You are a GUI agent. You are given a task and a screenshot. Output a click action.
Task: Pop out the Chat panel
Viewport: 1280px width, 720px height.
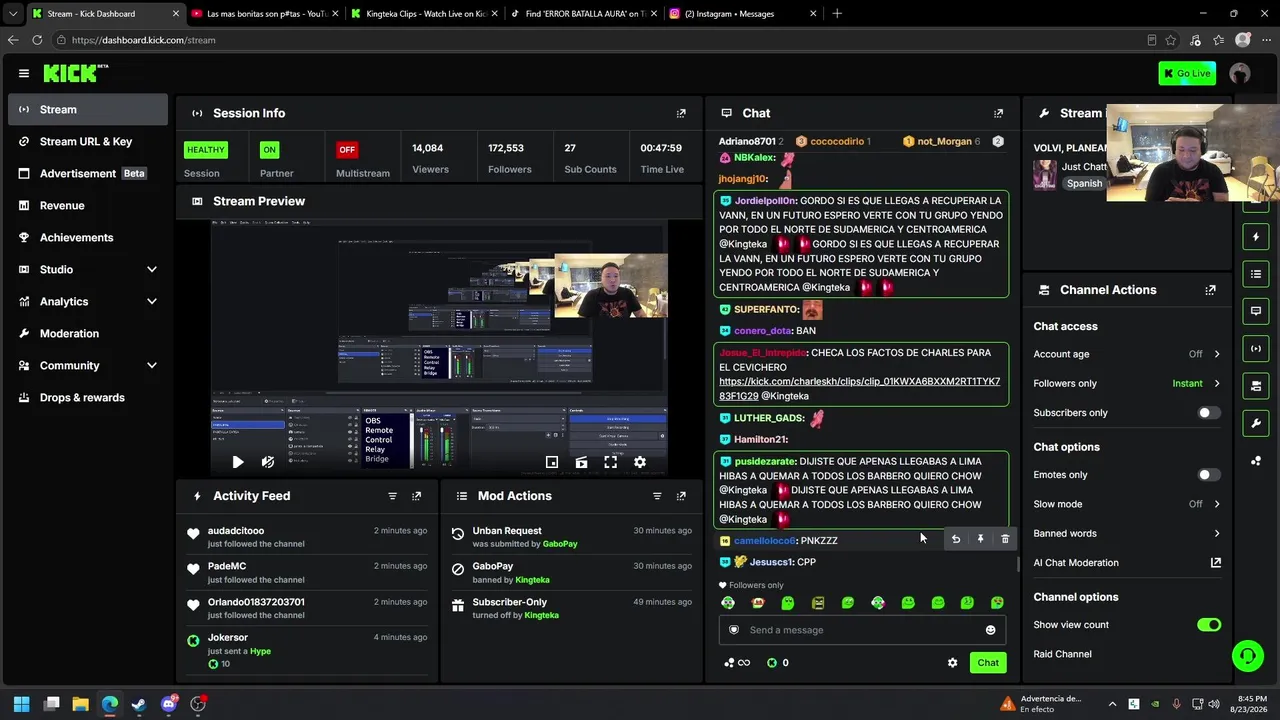tap(998, 113)
